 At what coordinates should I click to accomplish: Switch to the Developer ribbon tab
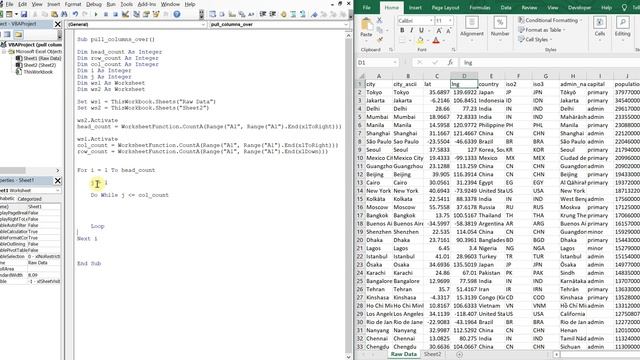pyautogui.click(x=579, y=8)
